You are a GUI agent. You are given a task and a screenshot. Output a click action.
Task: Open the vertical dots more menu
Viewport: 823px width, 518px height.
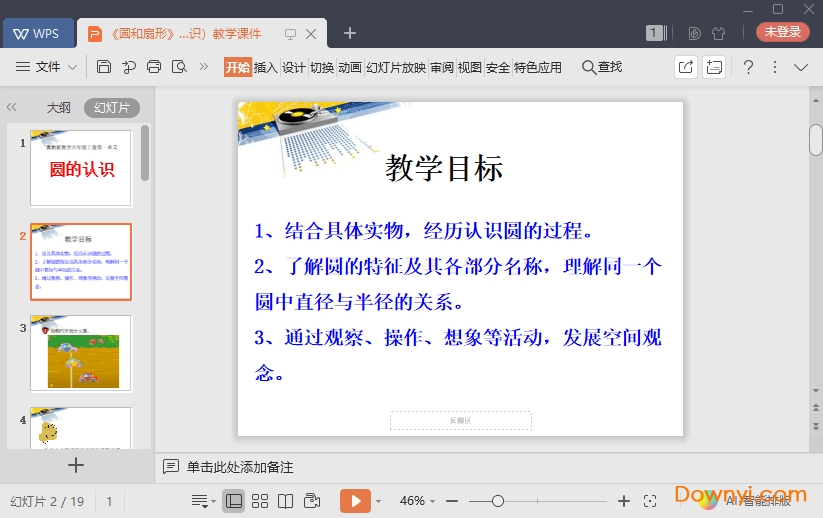(x=775, y=67)
